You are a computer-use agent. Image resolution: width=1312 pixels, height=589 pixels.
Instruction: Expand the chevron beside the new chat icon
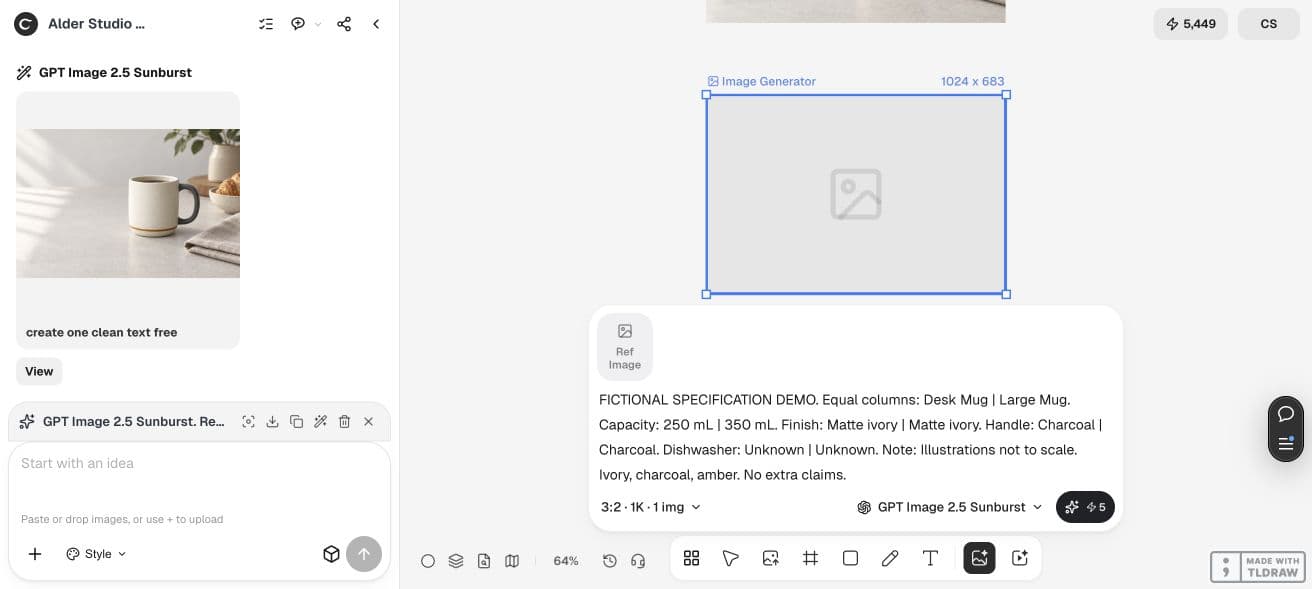[x=318, y=24]
